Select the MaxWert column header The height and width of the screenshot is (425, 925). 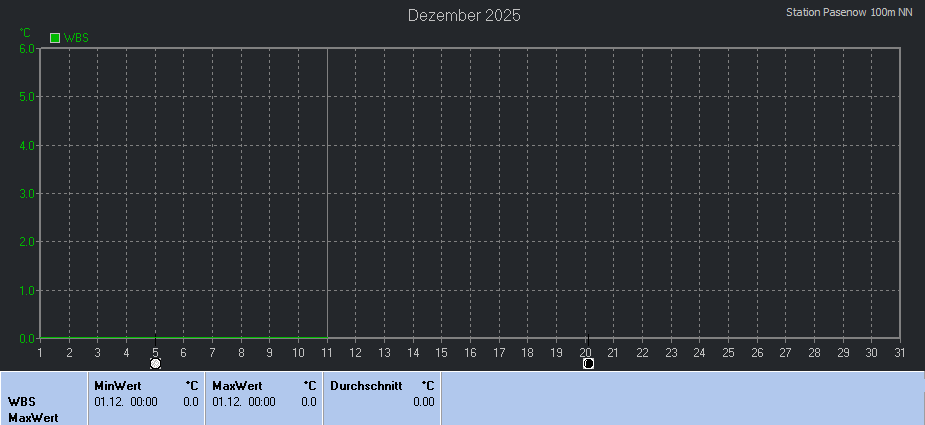[237, 385]
